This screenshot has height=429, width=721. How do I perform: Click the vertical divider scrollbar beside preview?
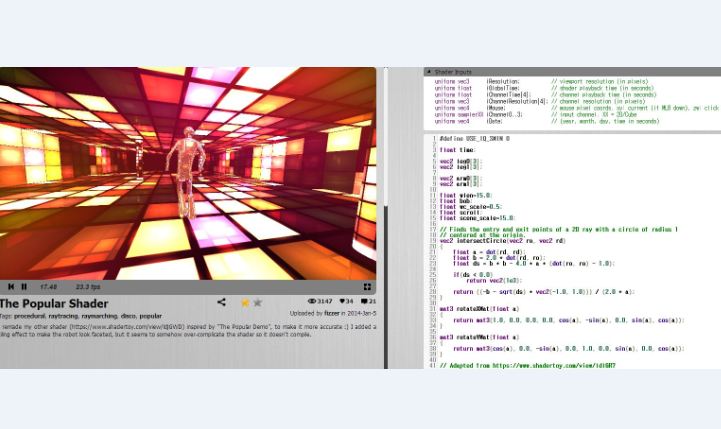(x=386, y=218)
